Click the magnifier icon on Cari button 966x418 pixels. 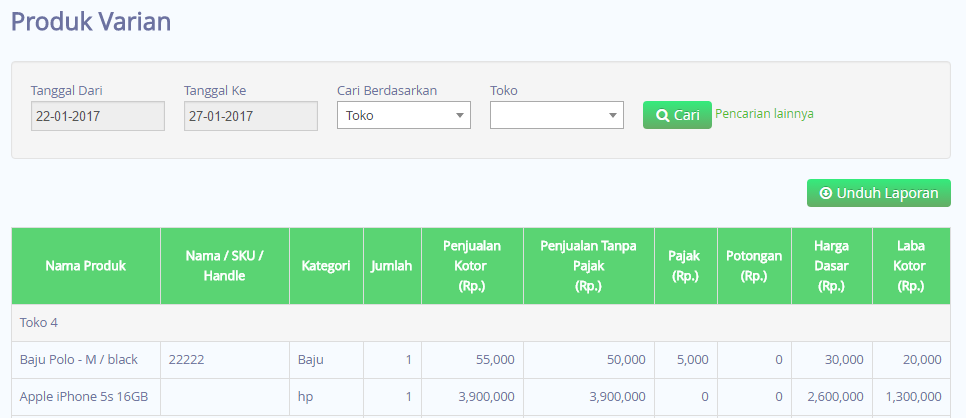point(662,115)
